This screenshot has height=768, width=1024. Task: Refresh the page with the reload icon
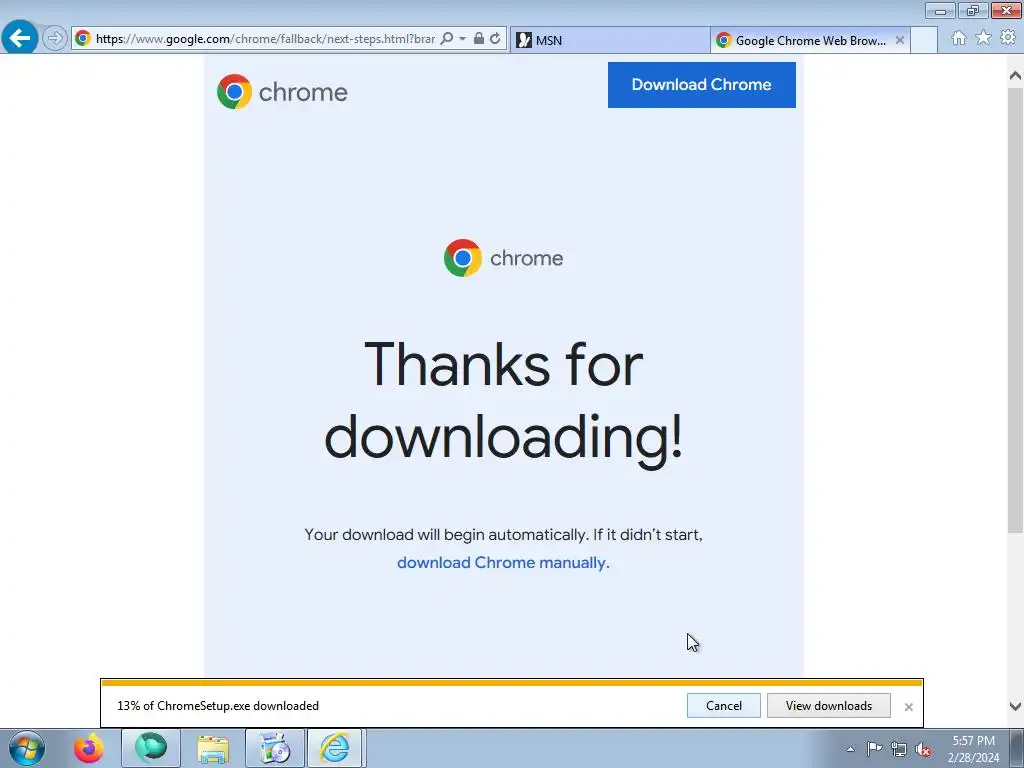(496, 39)
